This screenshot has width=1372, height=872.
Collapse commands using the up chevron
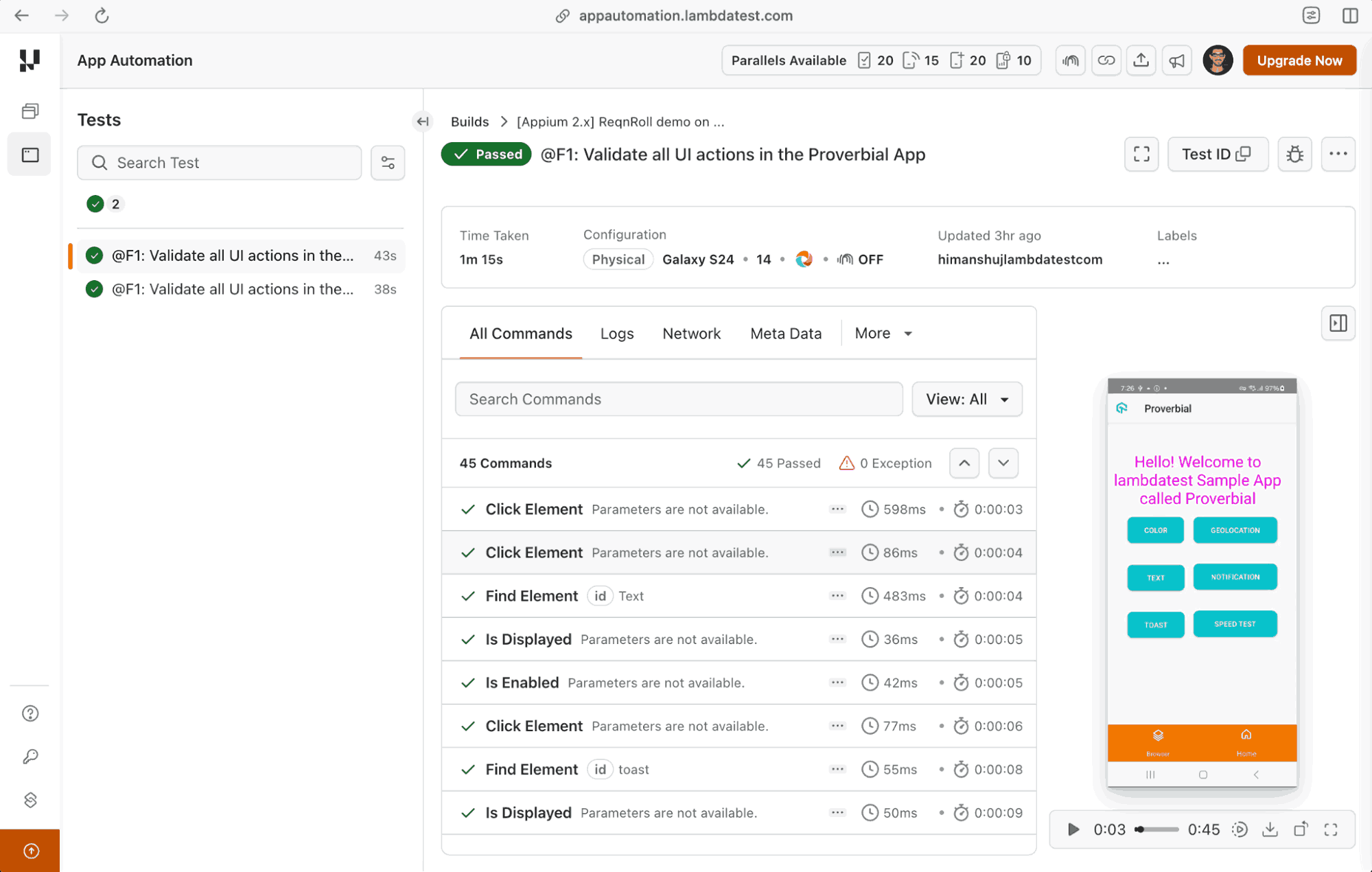click(x=964, y=463)
